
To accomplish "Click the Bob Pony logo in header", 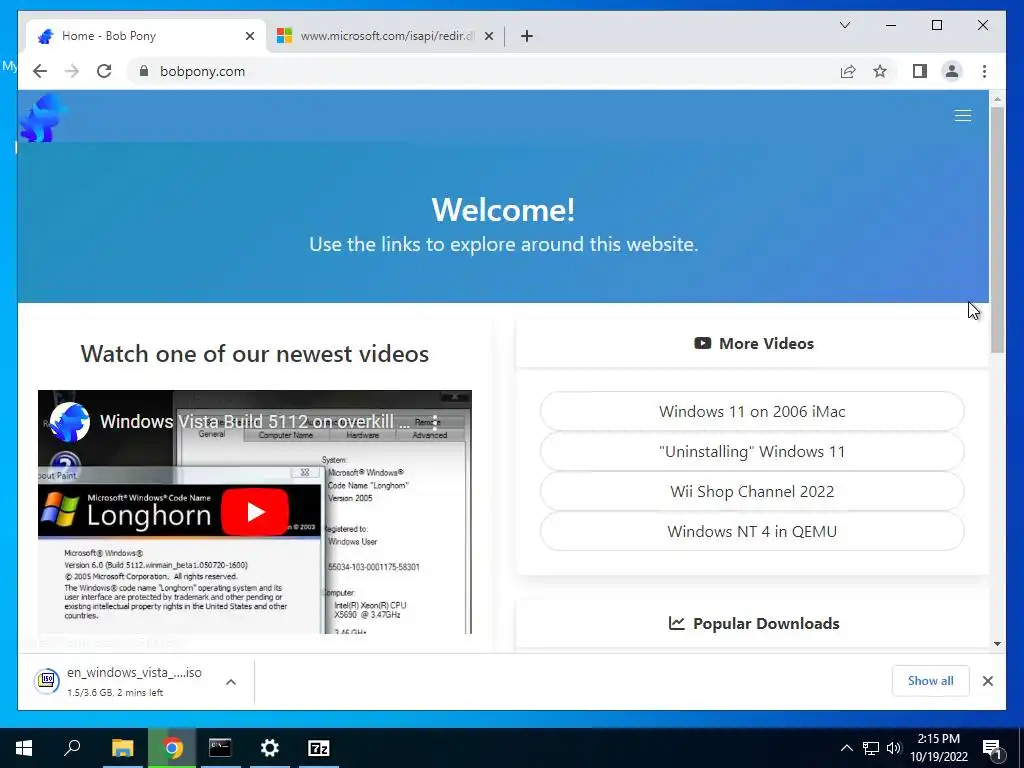I will point(43,118).
